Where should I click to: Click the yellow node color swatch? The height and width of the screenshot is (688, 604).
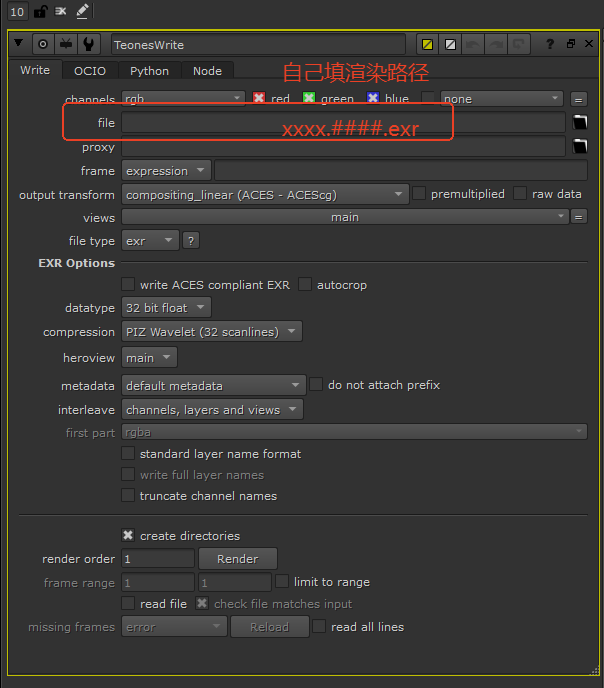tap(427, 44)
